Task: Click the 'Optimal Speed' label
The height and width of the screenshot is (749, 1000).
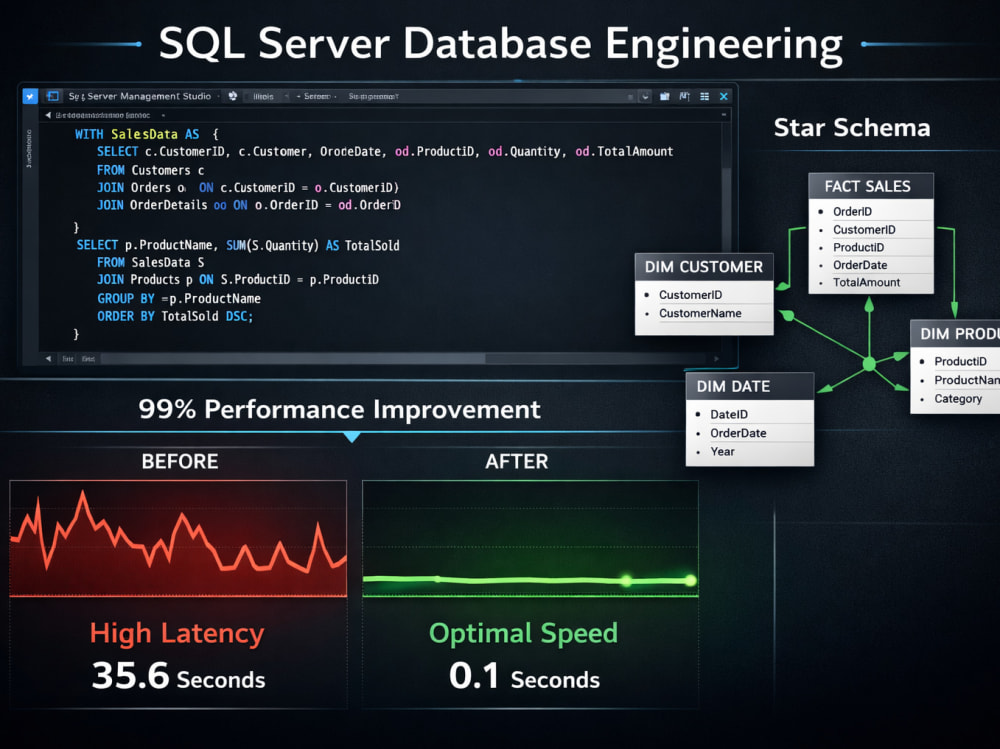Action: pos(524,634)
